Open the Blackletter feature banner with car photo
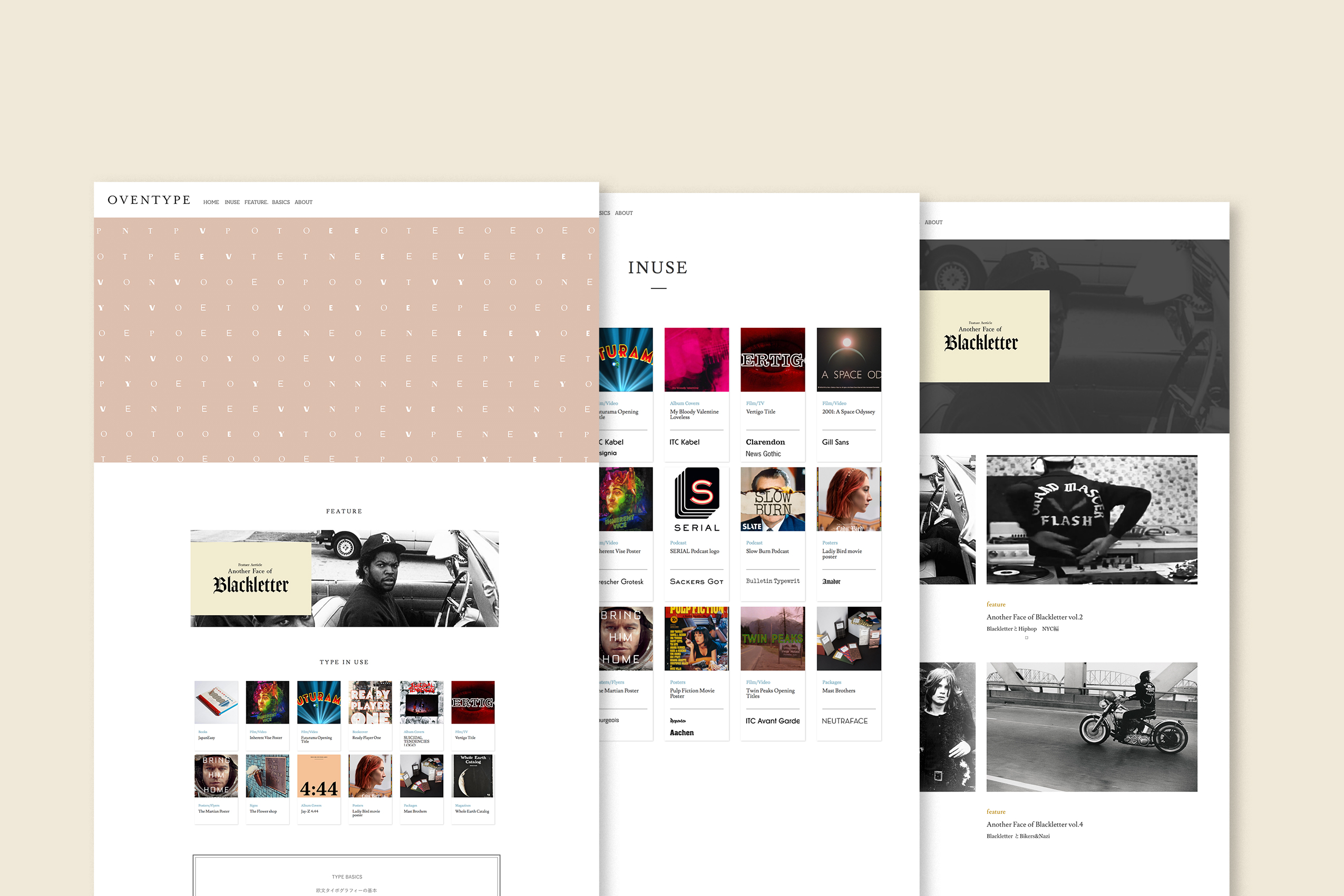 coord(344,578)
